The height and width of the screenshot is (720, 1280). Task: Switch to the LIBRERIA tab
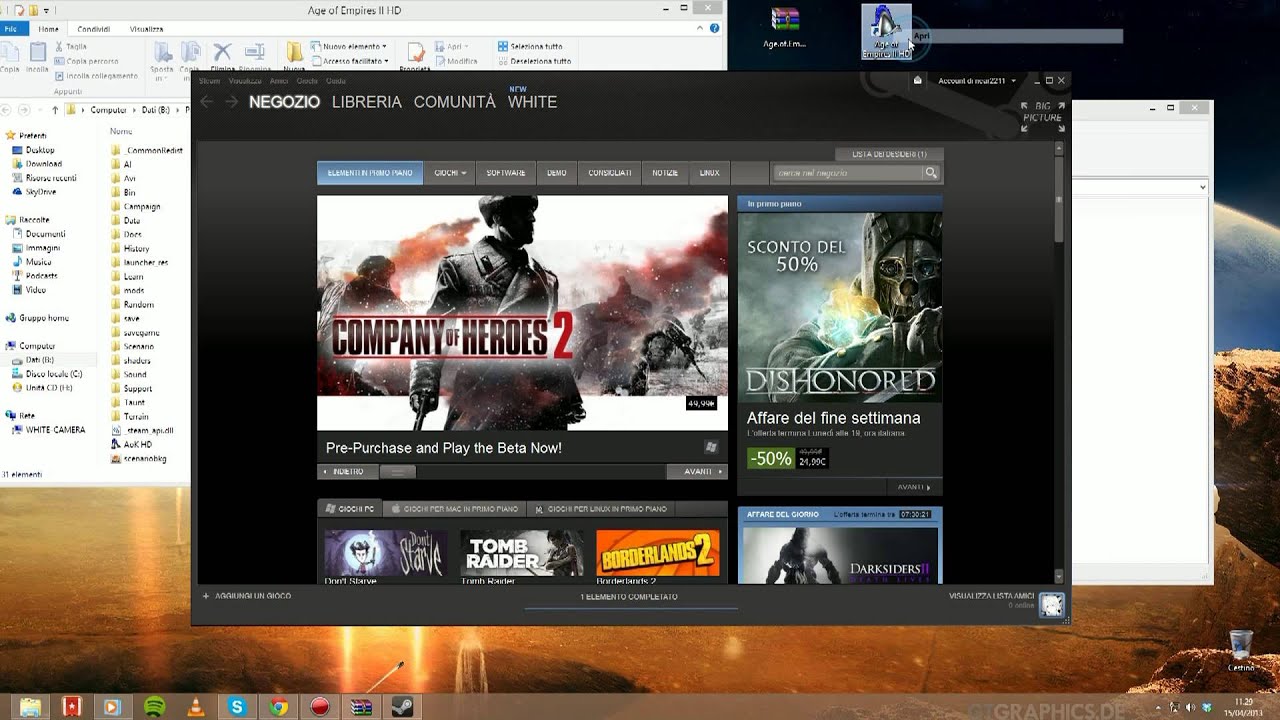(x=367, y=102)
